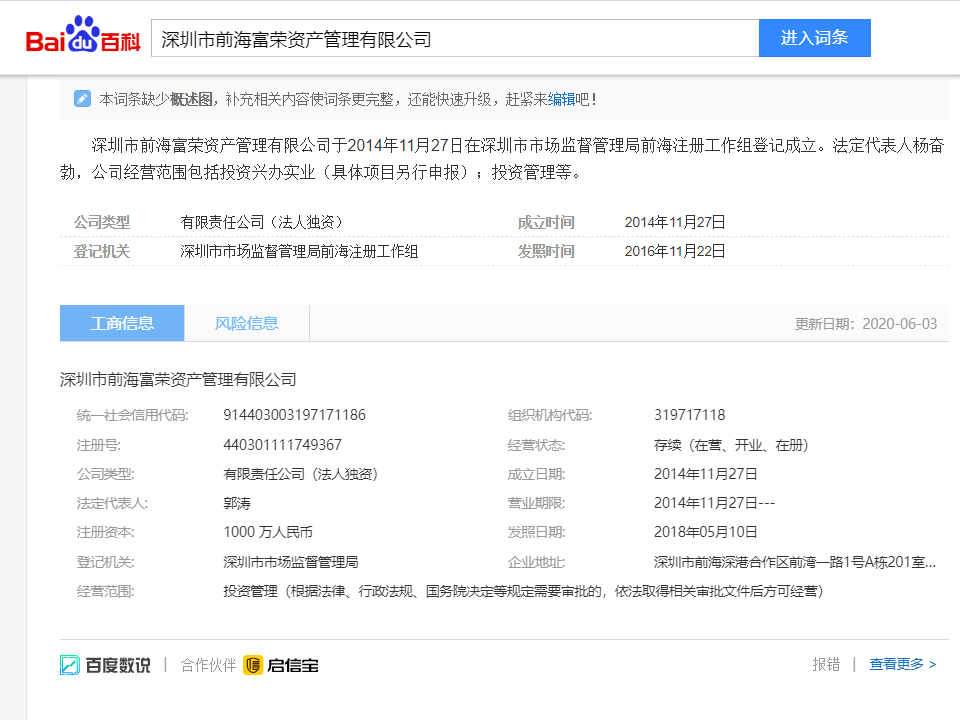This screenshot has height=720, width=960.
Task: Click legal representative name 郭涛
Action: tap(236, 503)
